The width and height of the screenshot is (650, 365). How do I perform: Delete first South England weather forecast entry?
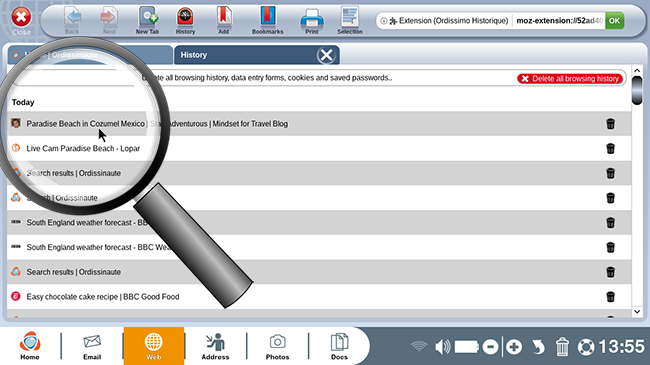pyautogui.click(x=610, y=223)
